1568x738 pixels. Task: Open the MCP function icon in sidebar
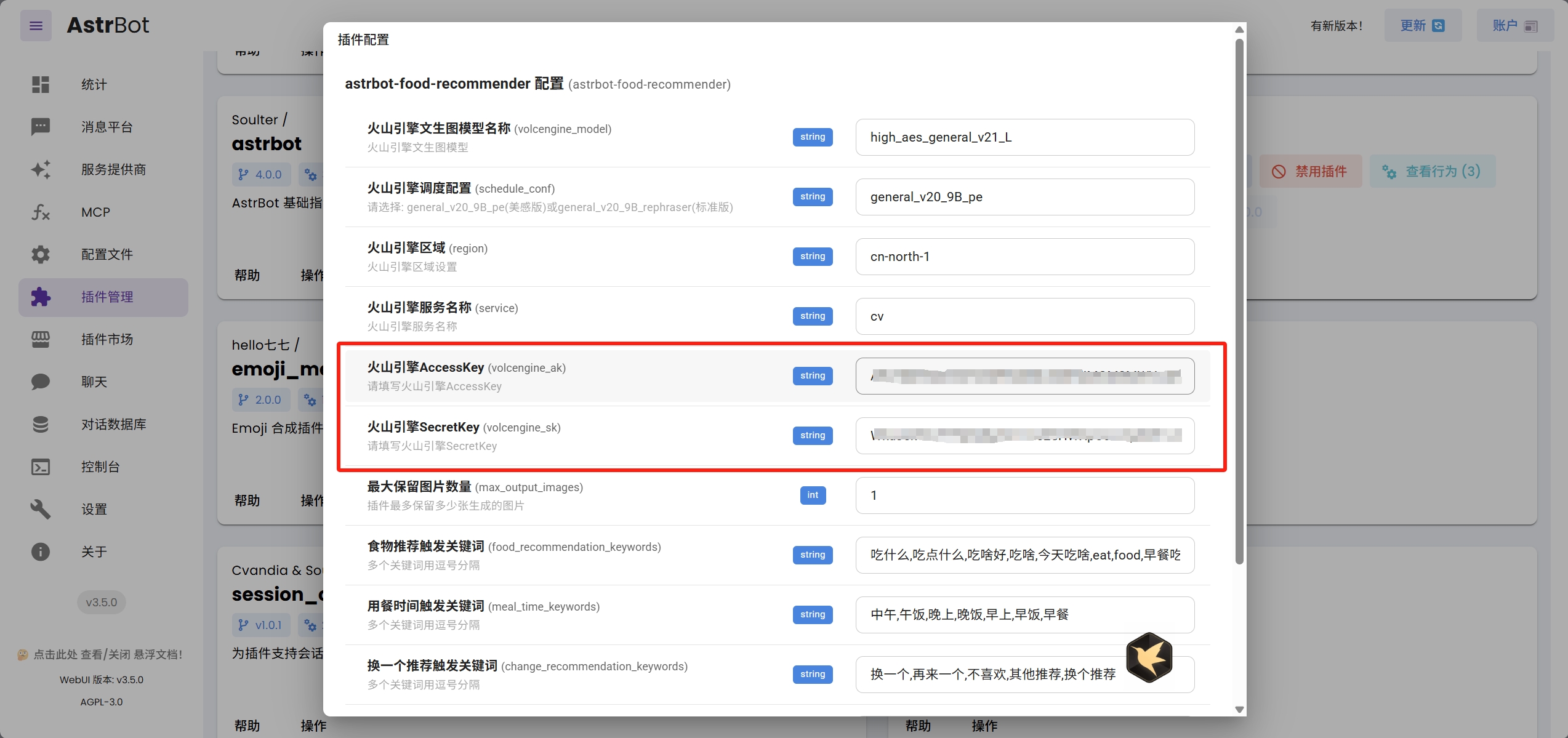point(40,212)
